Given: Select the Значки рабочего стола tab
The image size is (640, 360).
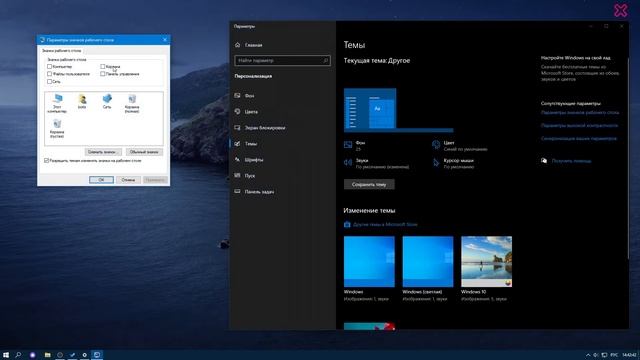Looking at the screenshot, I should [x=62, y=51].
